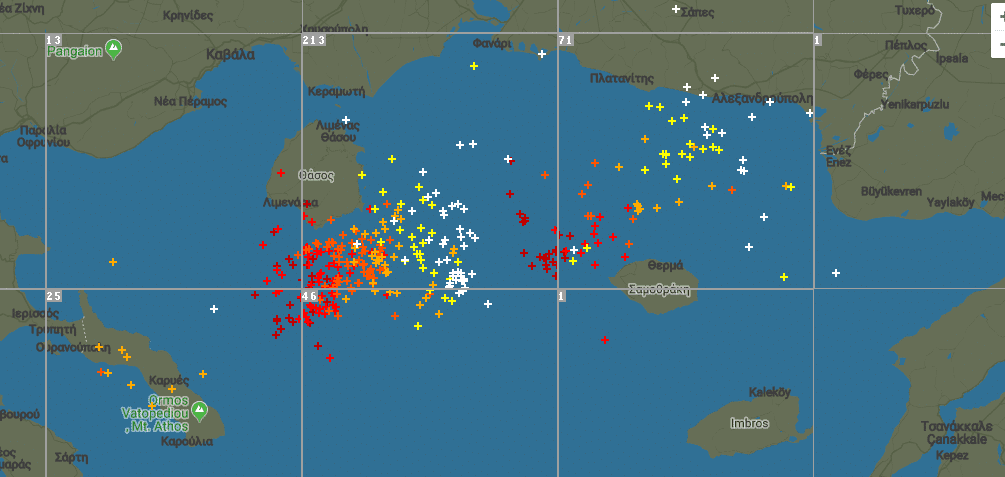
Task: Click the white strike marker above Λιμένας Θάσου
Action: tap(346, 120)
